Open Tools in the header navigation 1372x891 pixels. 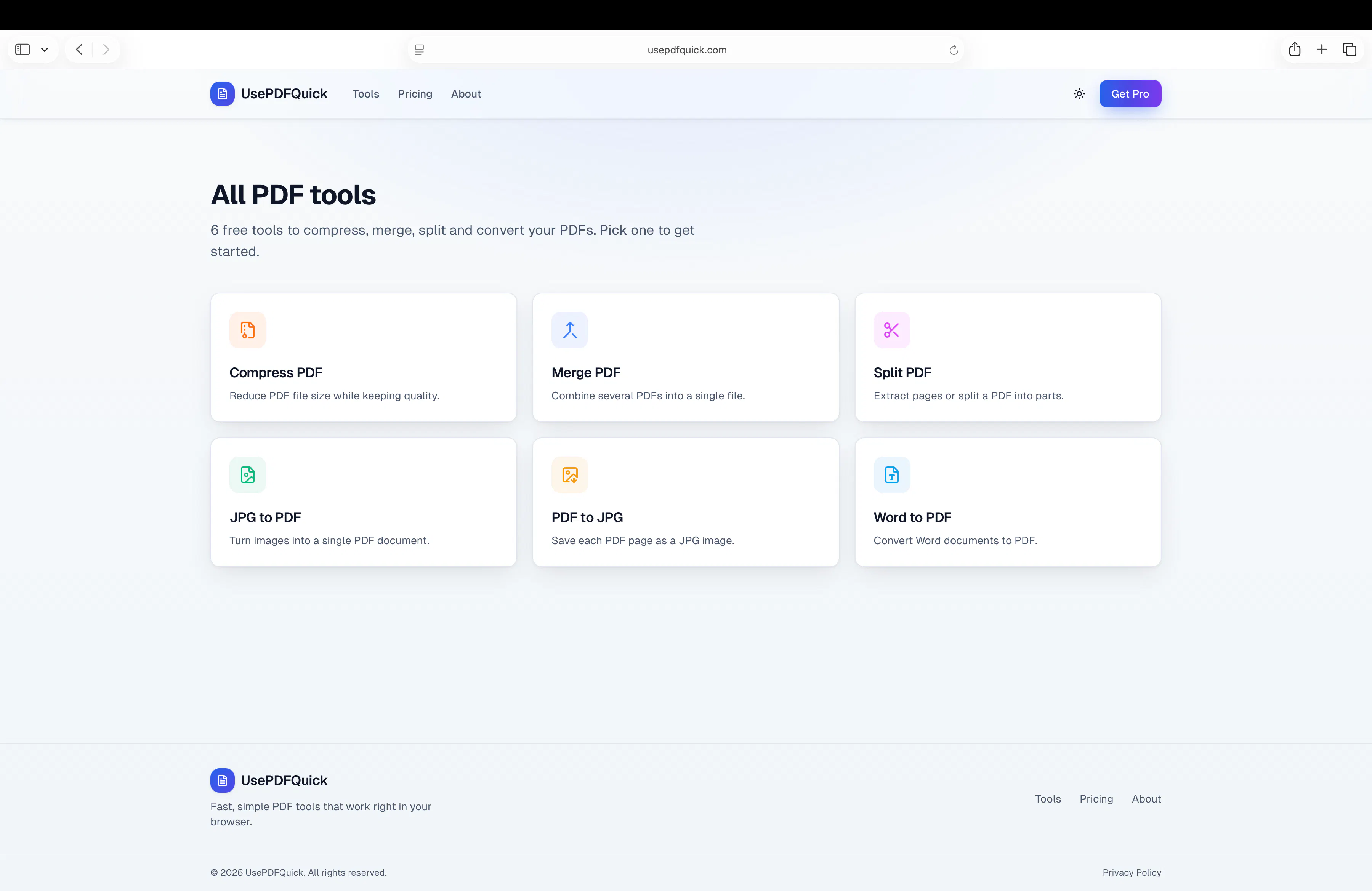coord(365,93)
